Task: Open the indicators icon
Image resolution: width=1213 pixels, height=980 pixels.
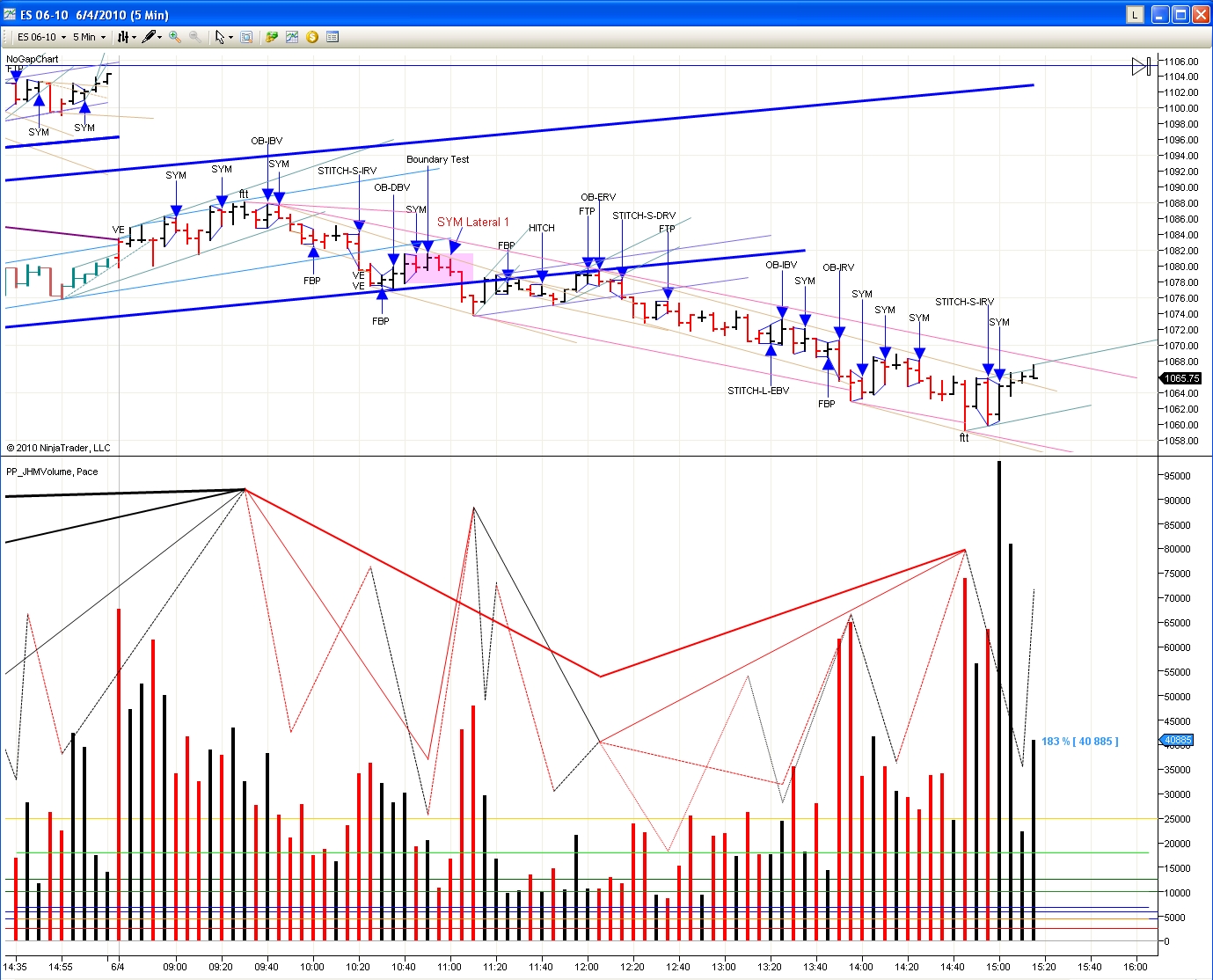Action: pos(291,37)
